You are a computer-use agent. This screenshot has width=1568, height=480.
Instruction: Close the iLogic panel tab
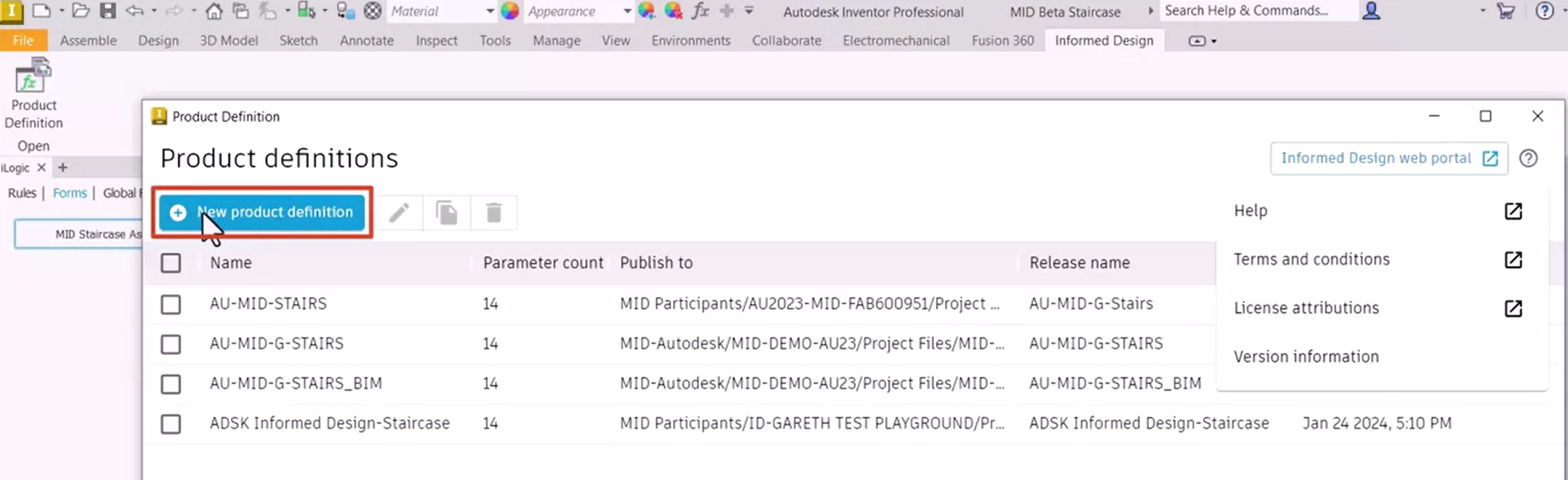[x=41, y=167]
